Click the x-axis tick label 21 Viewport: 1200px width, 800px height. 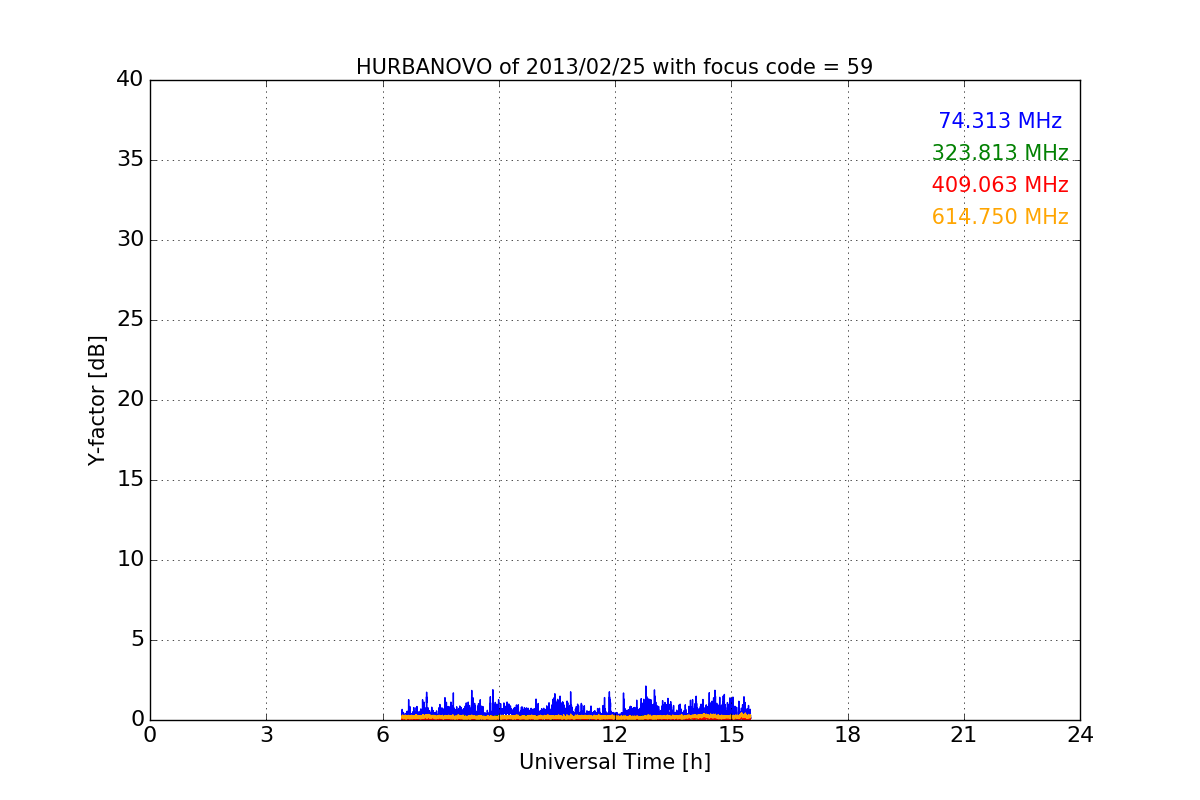click(x=964, y=735)
